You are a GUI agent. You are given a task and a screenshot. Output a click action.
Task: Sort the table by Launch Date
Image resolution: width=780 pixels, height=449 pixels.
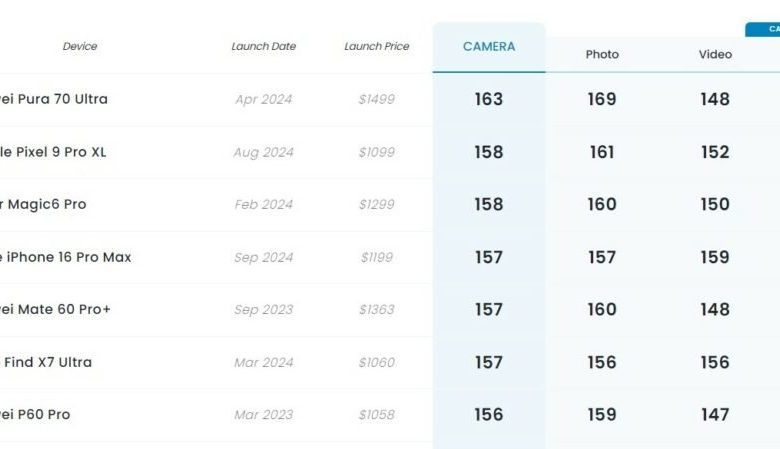point(264,47)
